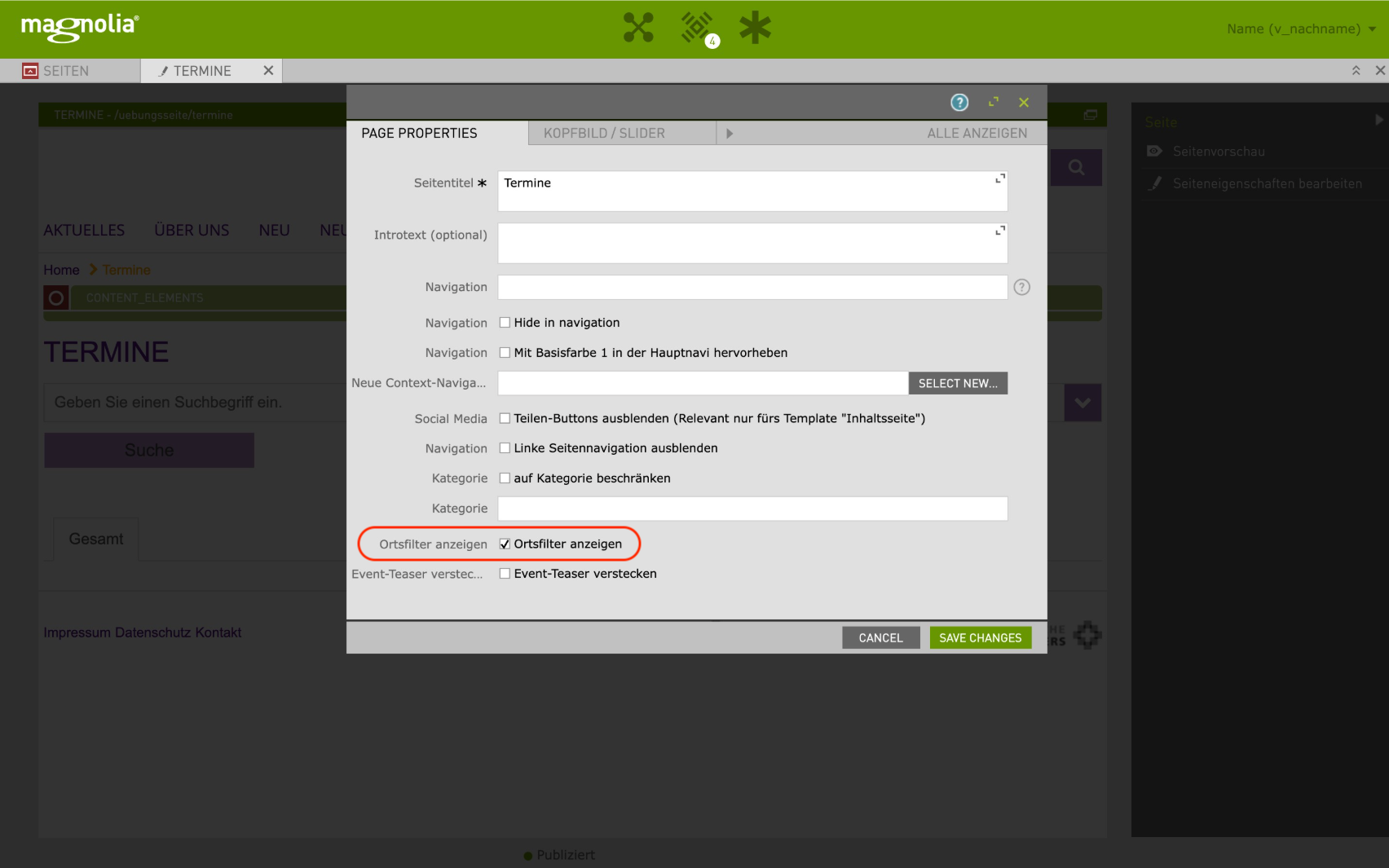Show help for the Navigation field
Screen dimensions: 1389x868
coord(1021,287)
